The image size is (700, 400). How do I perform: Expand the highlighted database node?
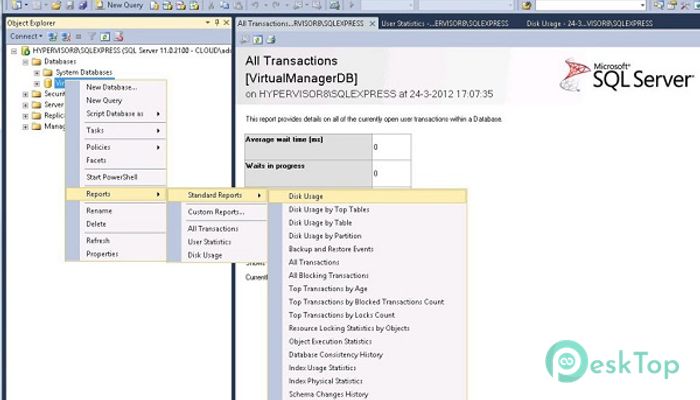[x=37, y=83]
